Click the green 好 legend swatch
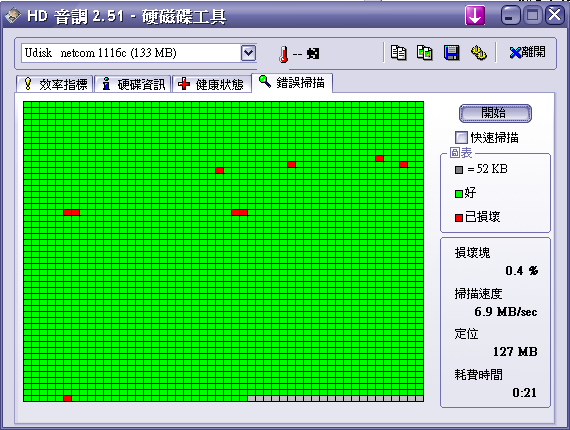Viewport: 570px width, 430px height. point(459,194)
